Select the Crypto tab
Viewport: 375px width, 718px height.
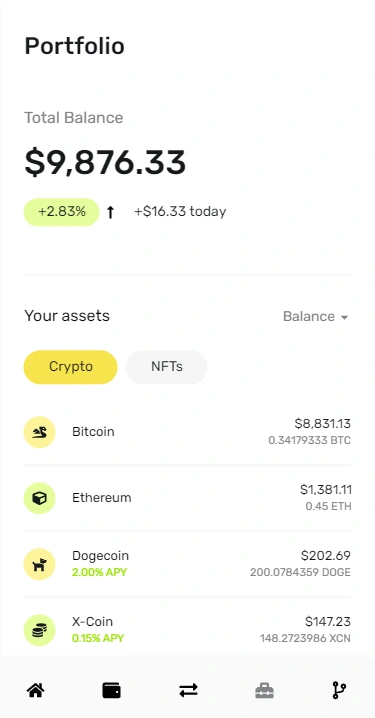pyautogui.click(x=71, y=367)
